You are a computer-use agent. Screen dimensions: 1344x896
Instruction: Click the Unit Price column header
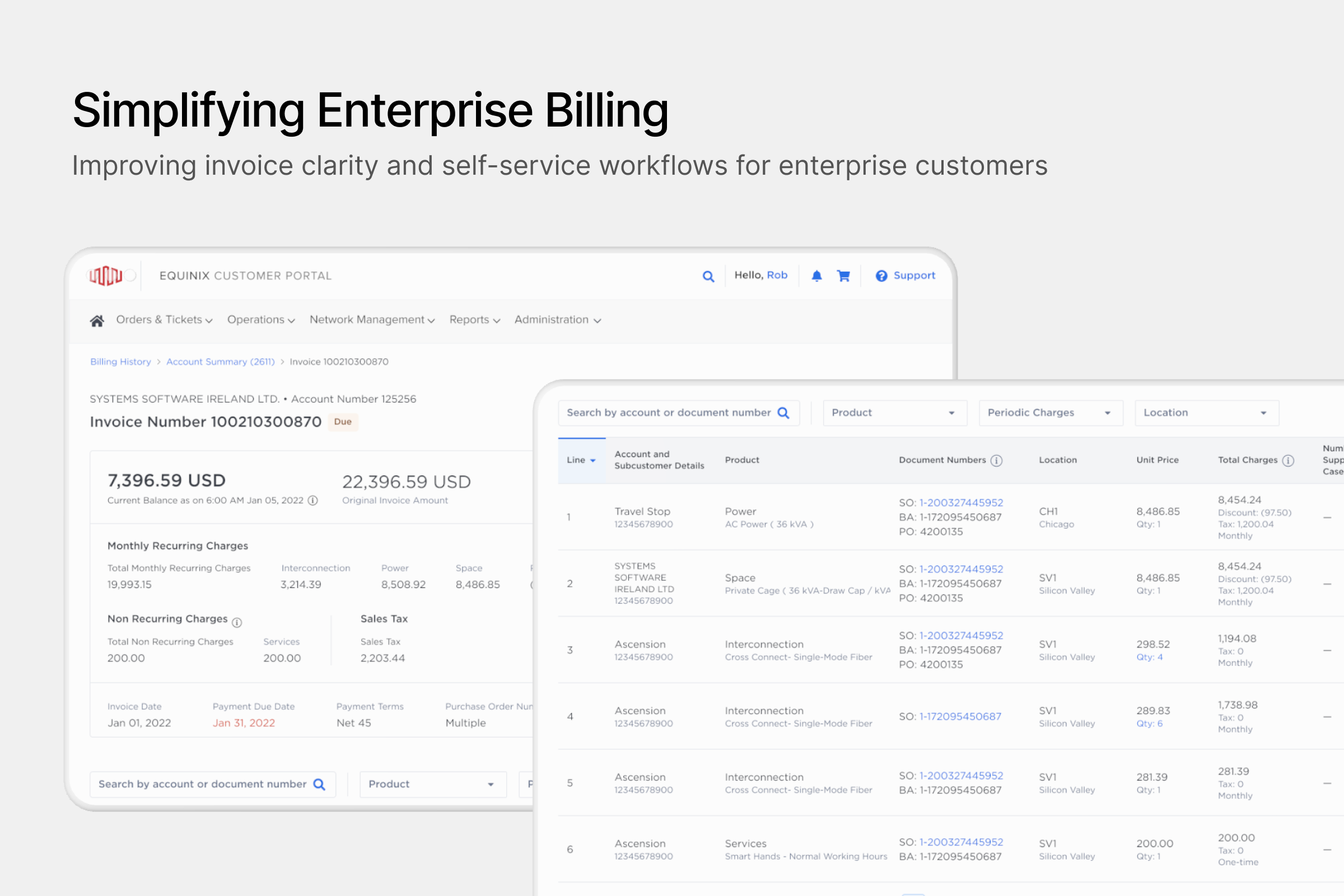tap(1157, 460)
